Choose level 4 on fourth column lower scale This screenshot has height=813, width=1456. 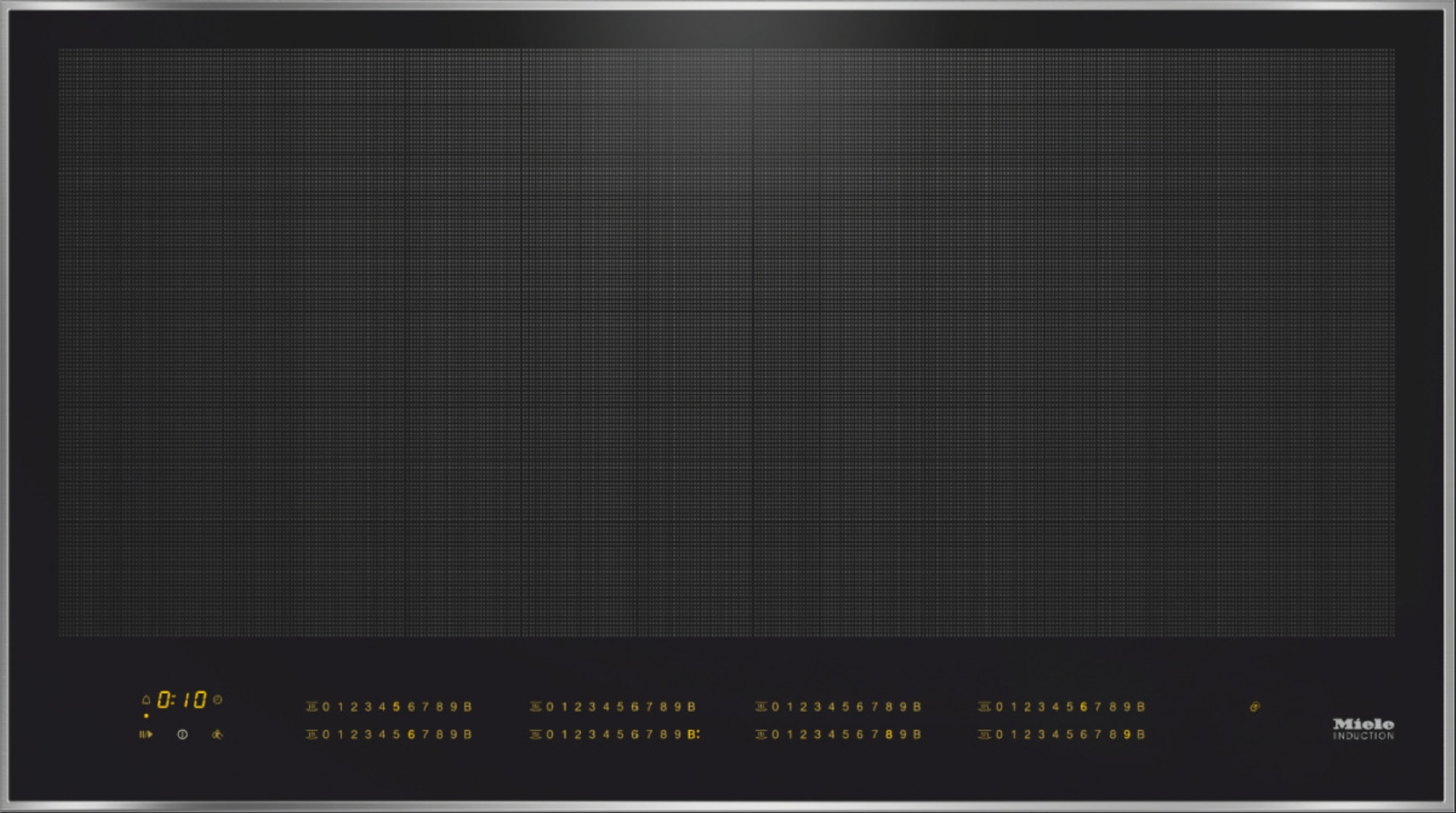pyautogui.click(x=1055, y=735)
